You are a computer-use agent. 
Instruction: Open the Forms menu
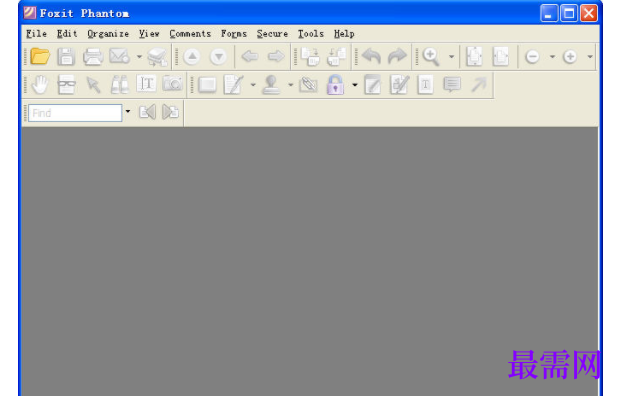tap(234, 34)
